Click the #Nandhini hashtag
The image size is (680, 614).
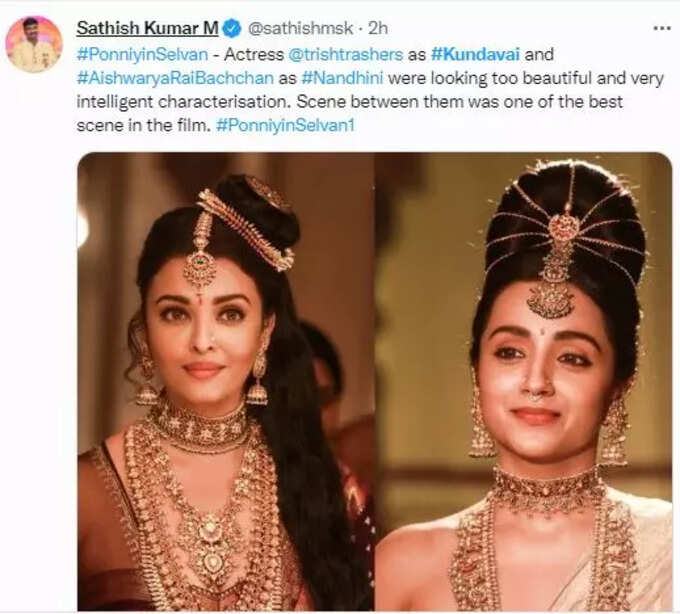pos(343,78)
